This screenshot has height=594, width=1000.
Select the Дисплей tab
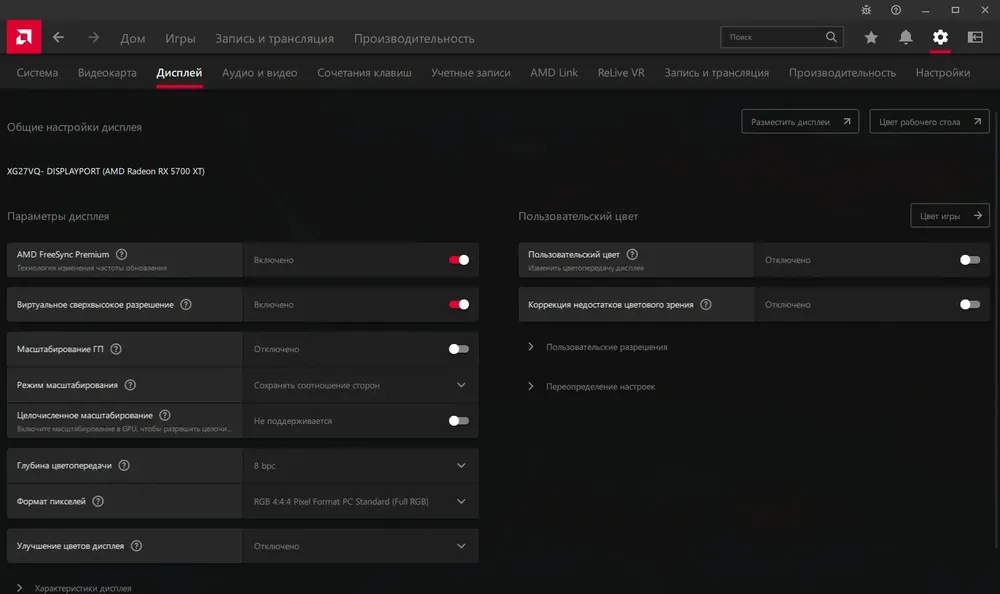click(x=179, y=73)
